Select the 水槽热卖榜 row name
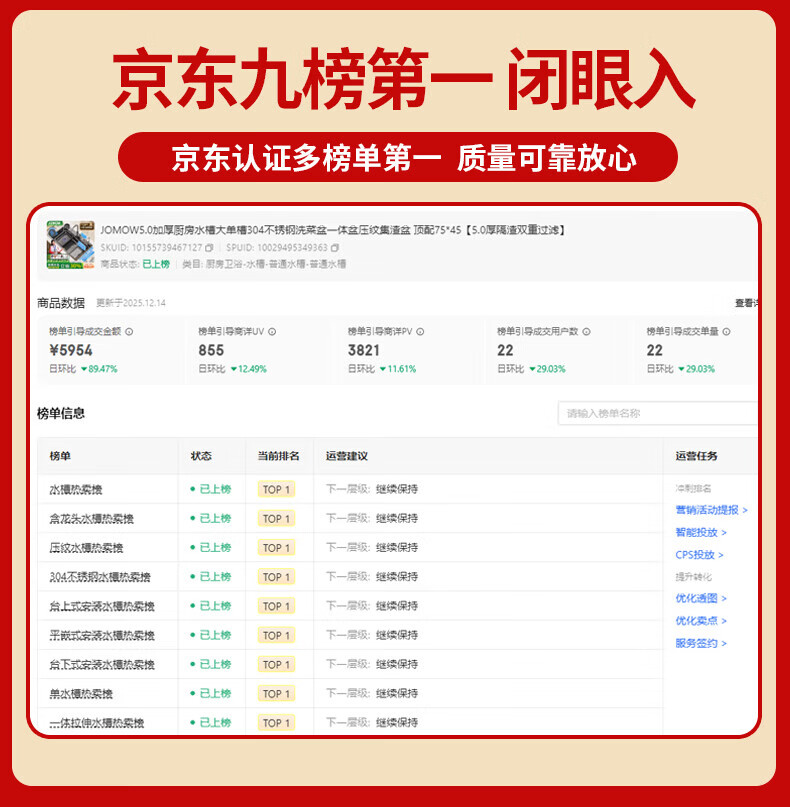This screenshot has width=790, height=807. click(x=76, y=489)
